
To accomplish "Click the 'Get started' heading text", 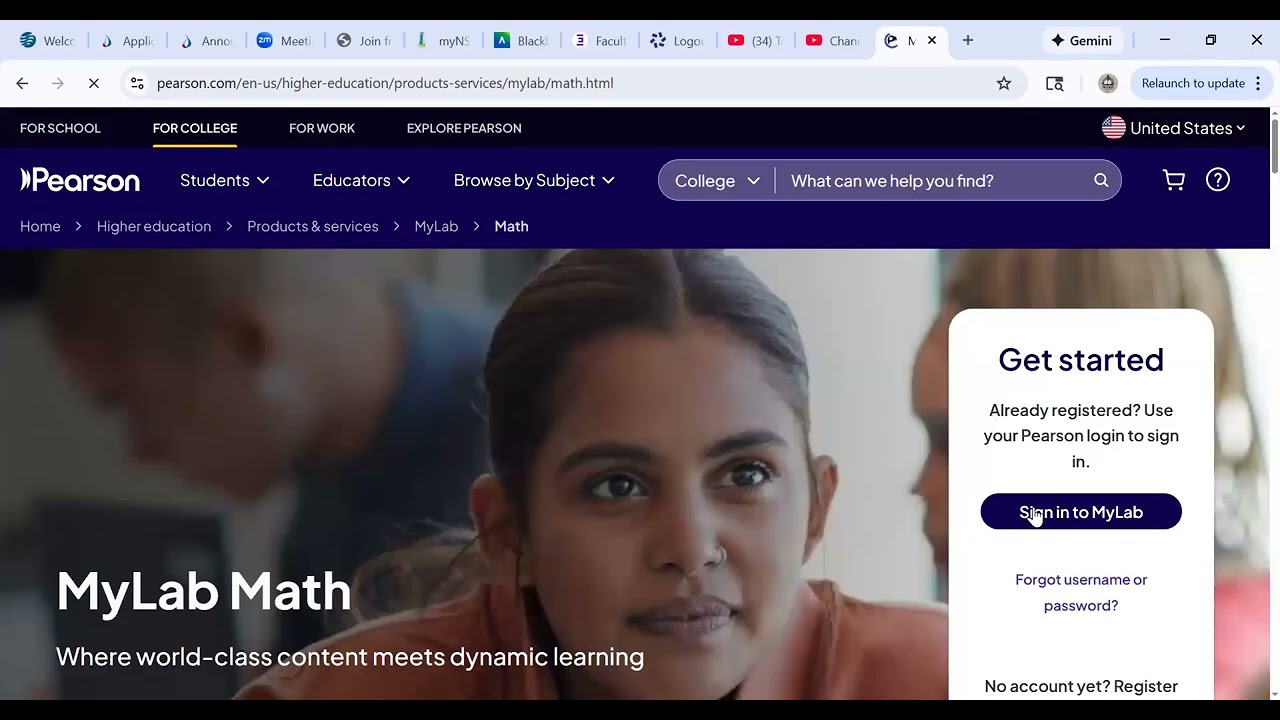I will [1081, 359].
